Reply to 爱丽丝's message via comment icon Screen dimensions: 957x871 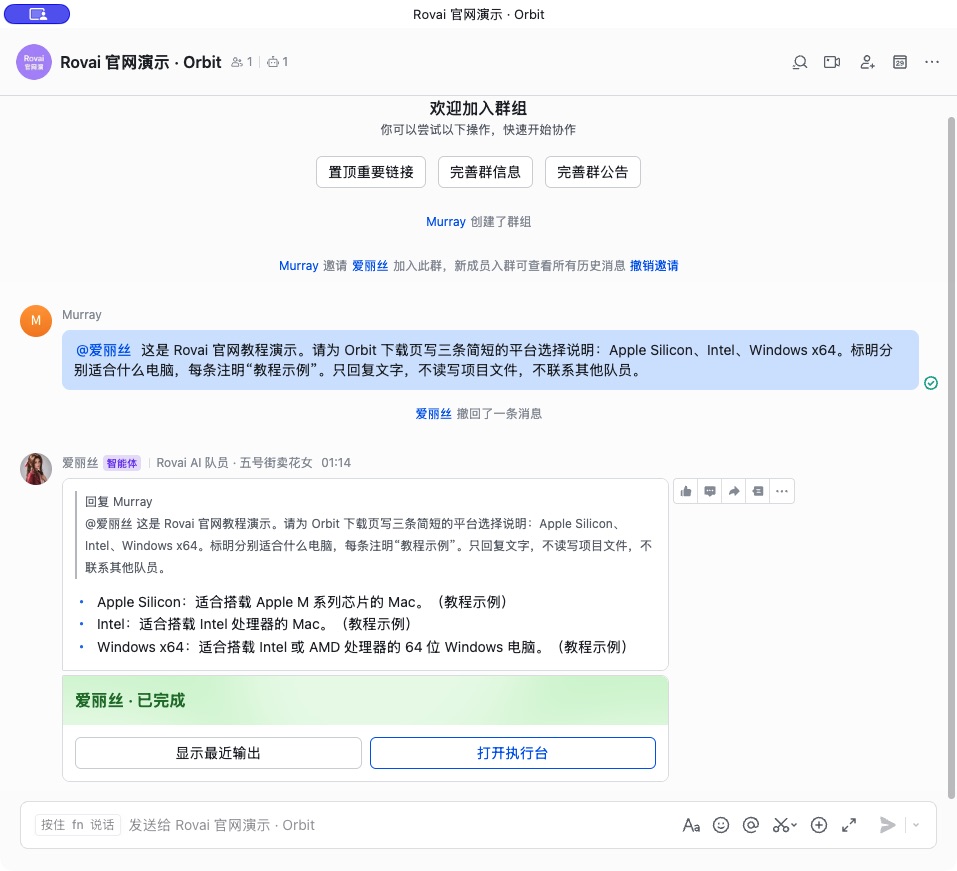[x=710, y=491]
